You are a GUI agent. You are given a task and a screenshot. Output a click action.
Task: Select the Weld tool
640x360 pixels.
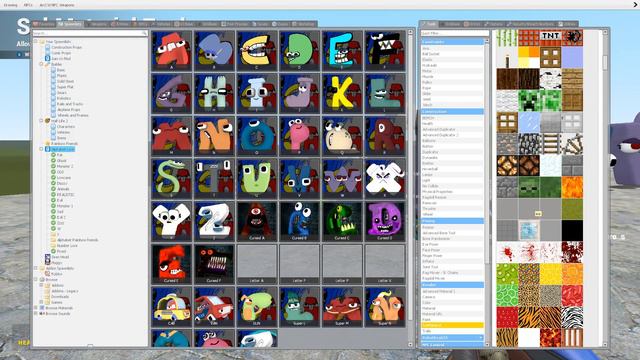(452, 99)
